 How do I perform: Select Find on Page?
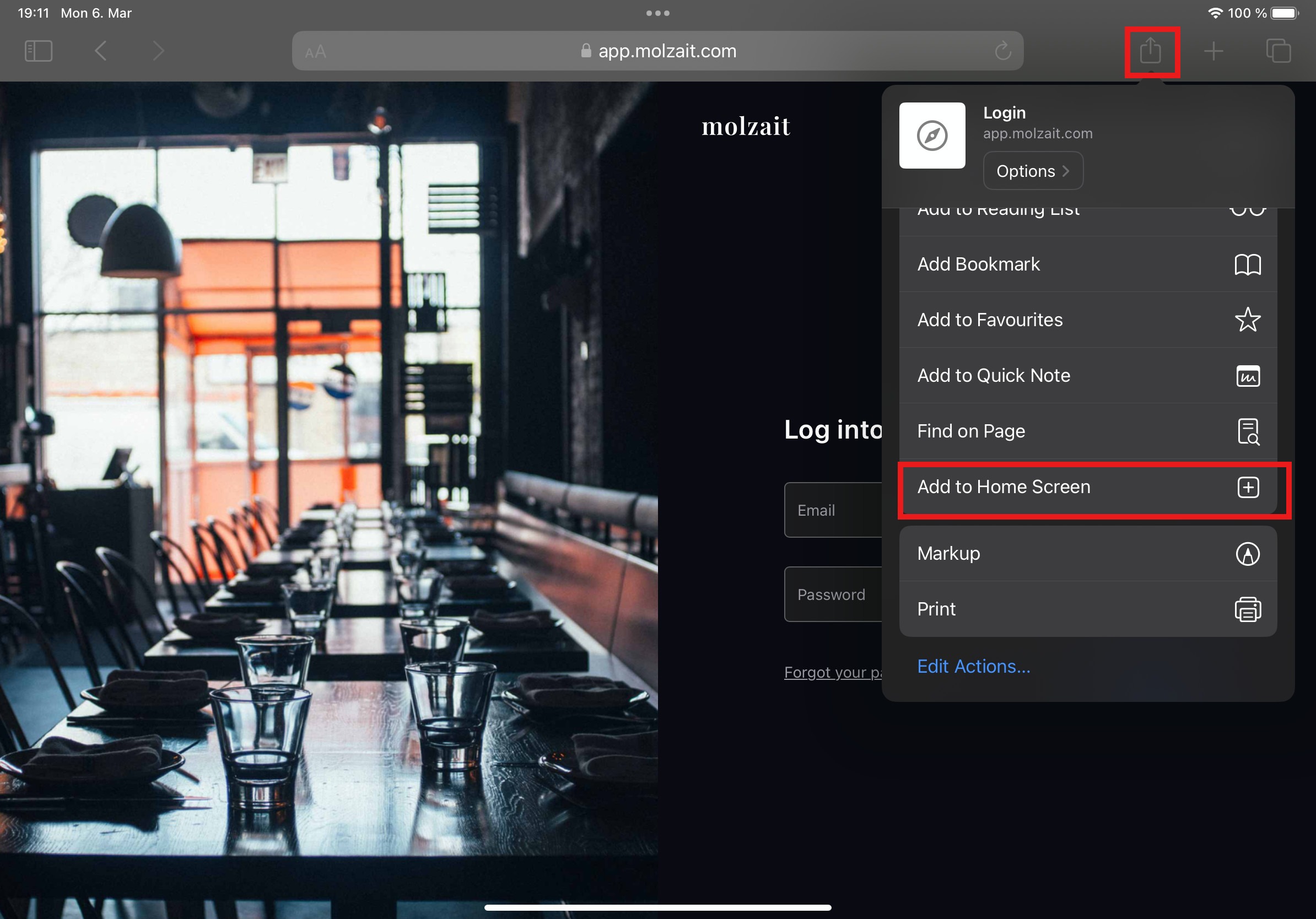1088,431
